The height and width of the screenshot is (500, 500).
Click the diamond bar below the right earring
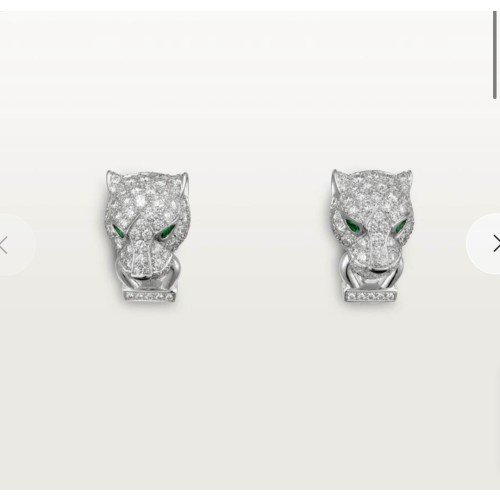tap(371, 295)
